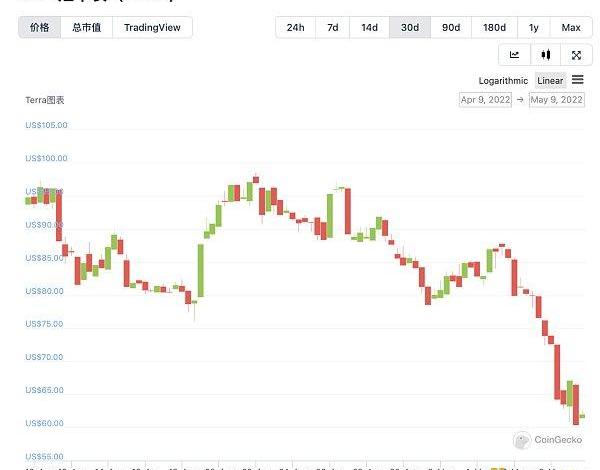Switch to candlestick chart view

pos(545,55)
